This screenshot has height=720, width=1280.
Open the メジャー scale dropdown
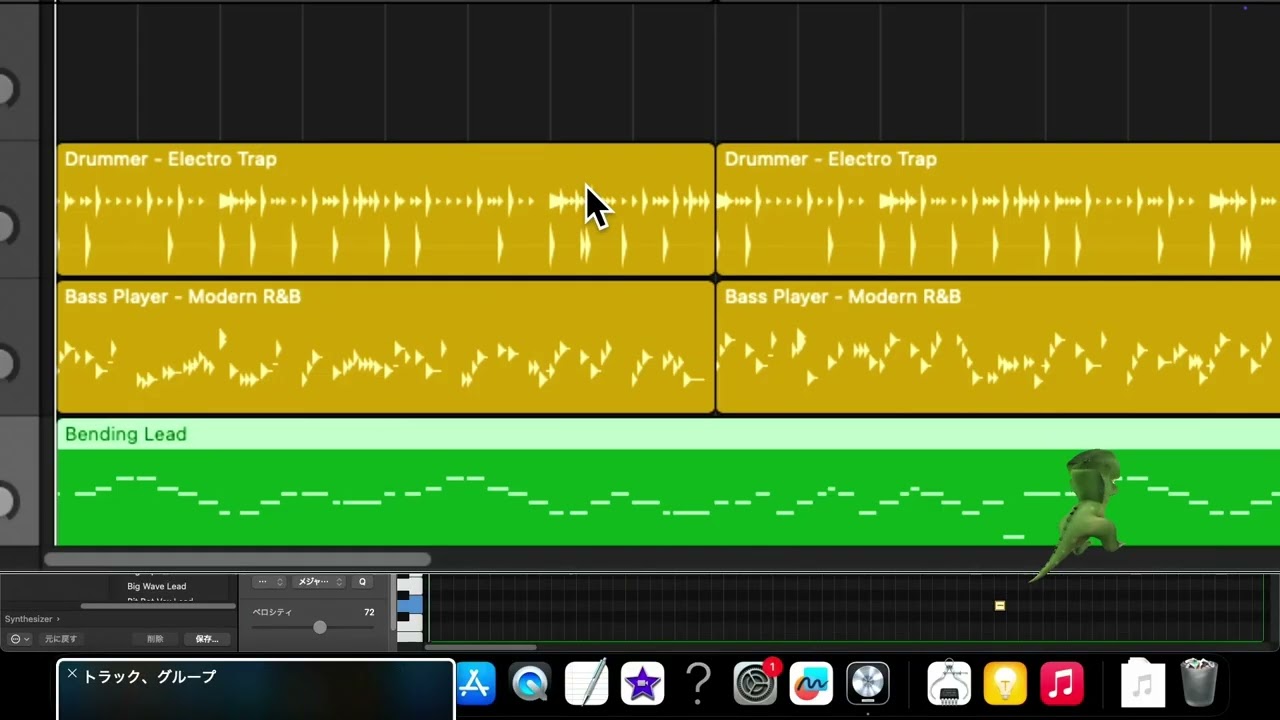[x=318, y=582]
